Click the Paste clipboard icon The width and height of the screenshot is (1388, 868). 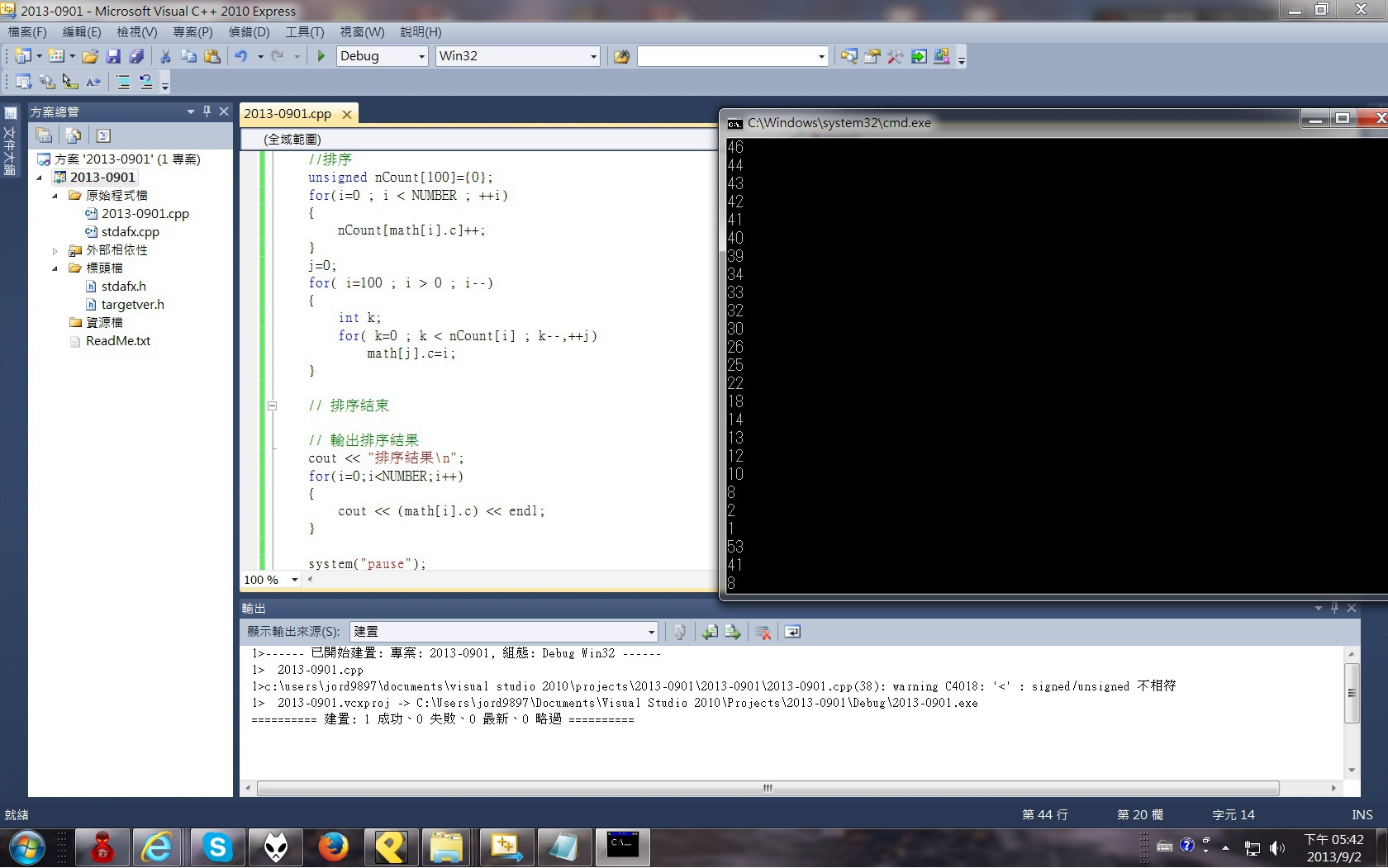point(212,56)
